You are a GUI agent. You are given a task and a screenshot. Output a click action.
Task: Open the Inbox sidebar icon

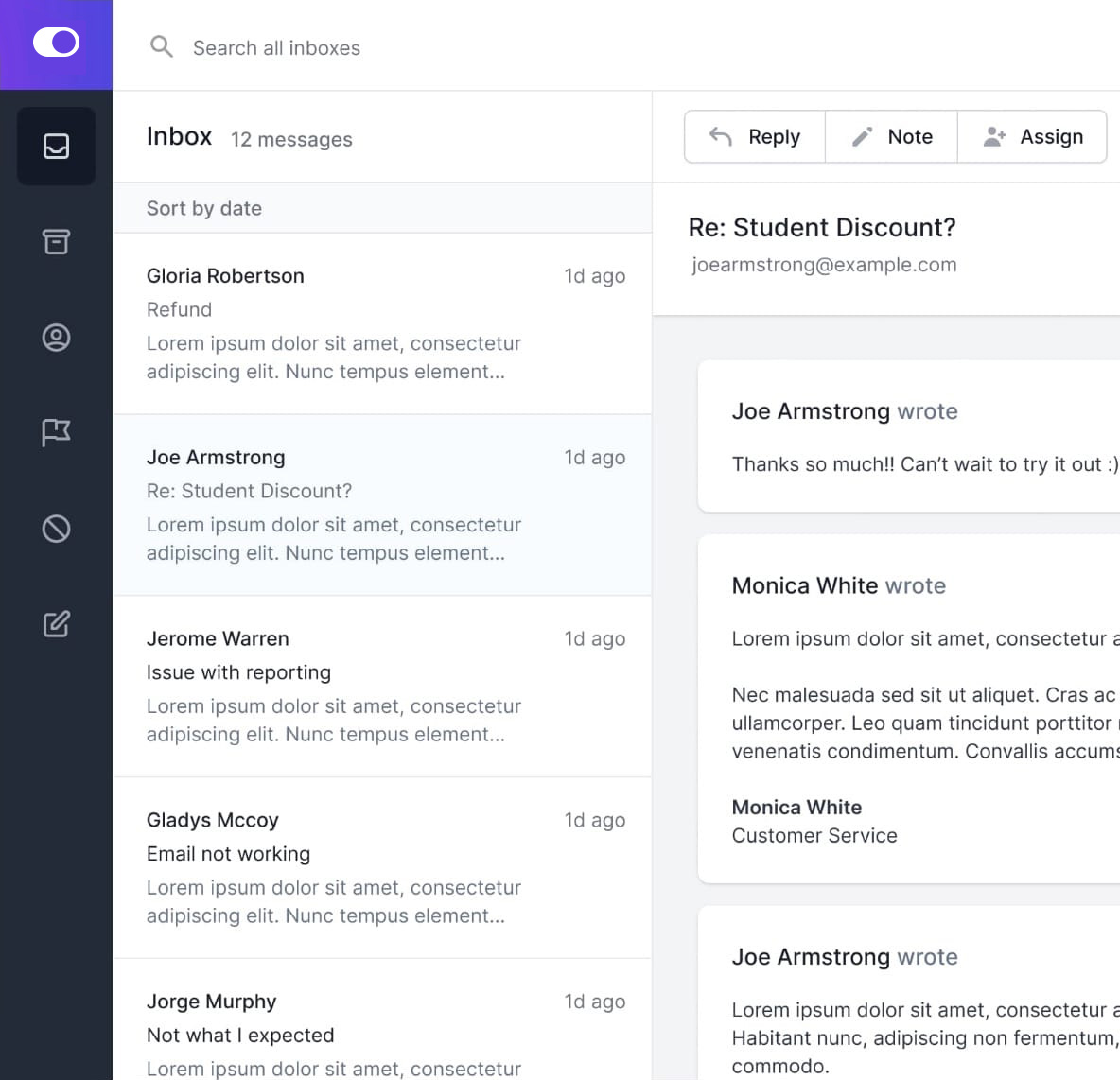point(56,147)
